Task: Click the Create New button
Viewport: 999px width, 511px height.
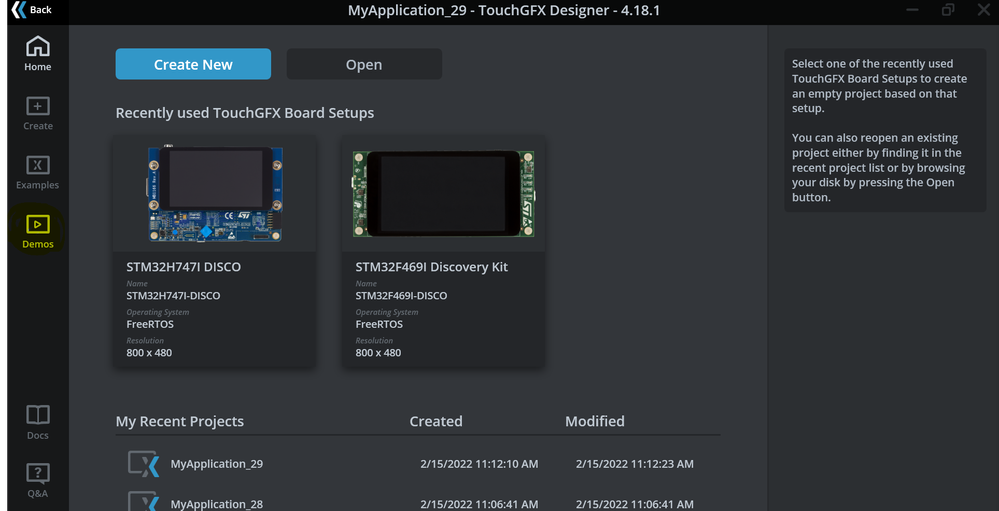Action: pos(193,64)
